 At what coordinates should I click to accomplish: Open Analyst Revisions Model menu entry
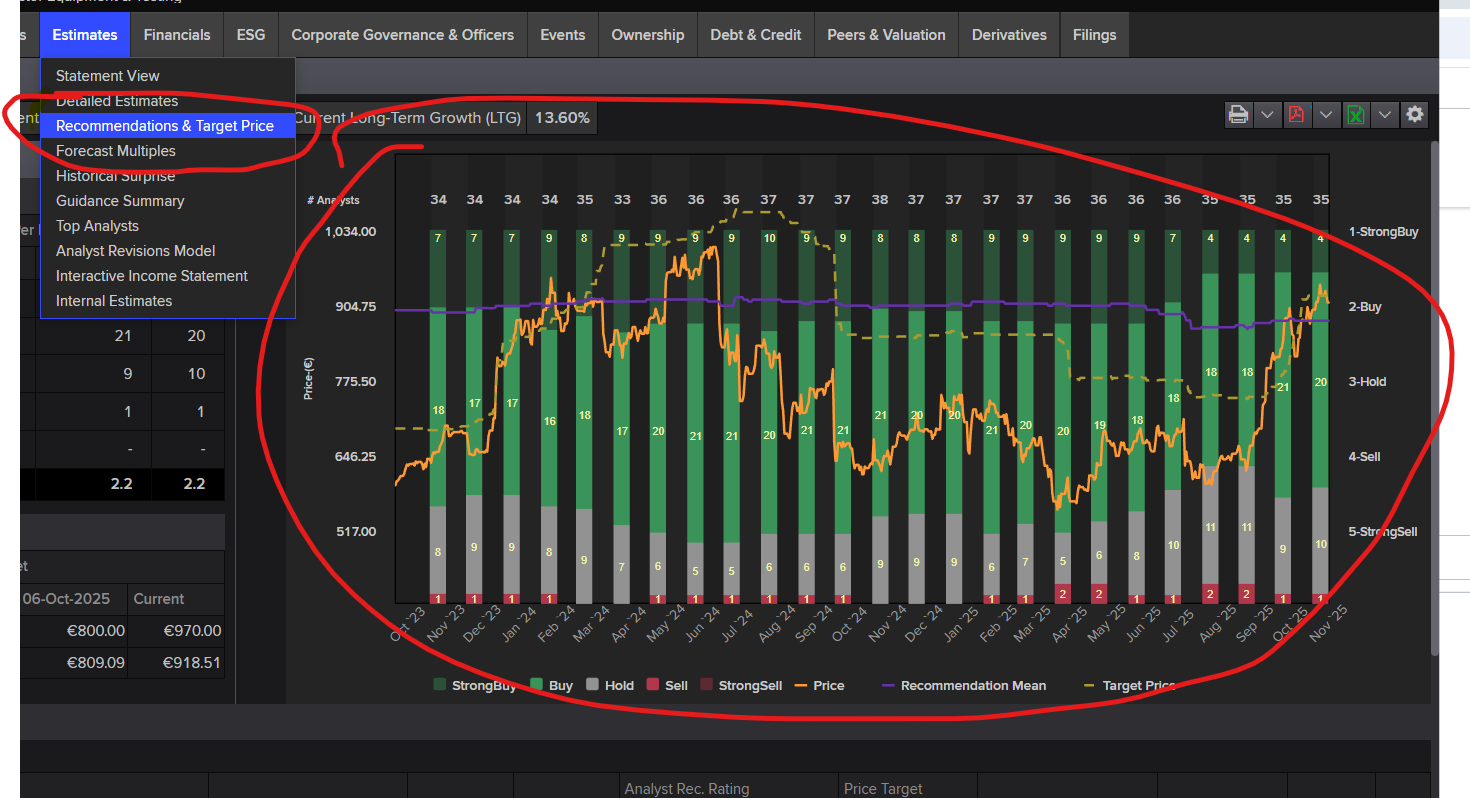point(168,251)
